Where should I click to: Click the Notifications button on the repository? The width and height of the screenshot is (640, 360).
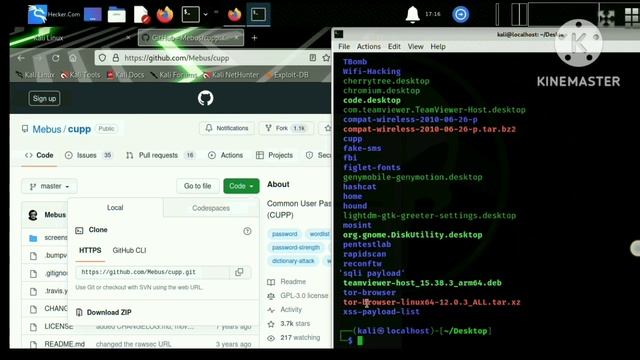(227, 128)
